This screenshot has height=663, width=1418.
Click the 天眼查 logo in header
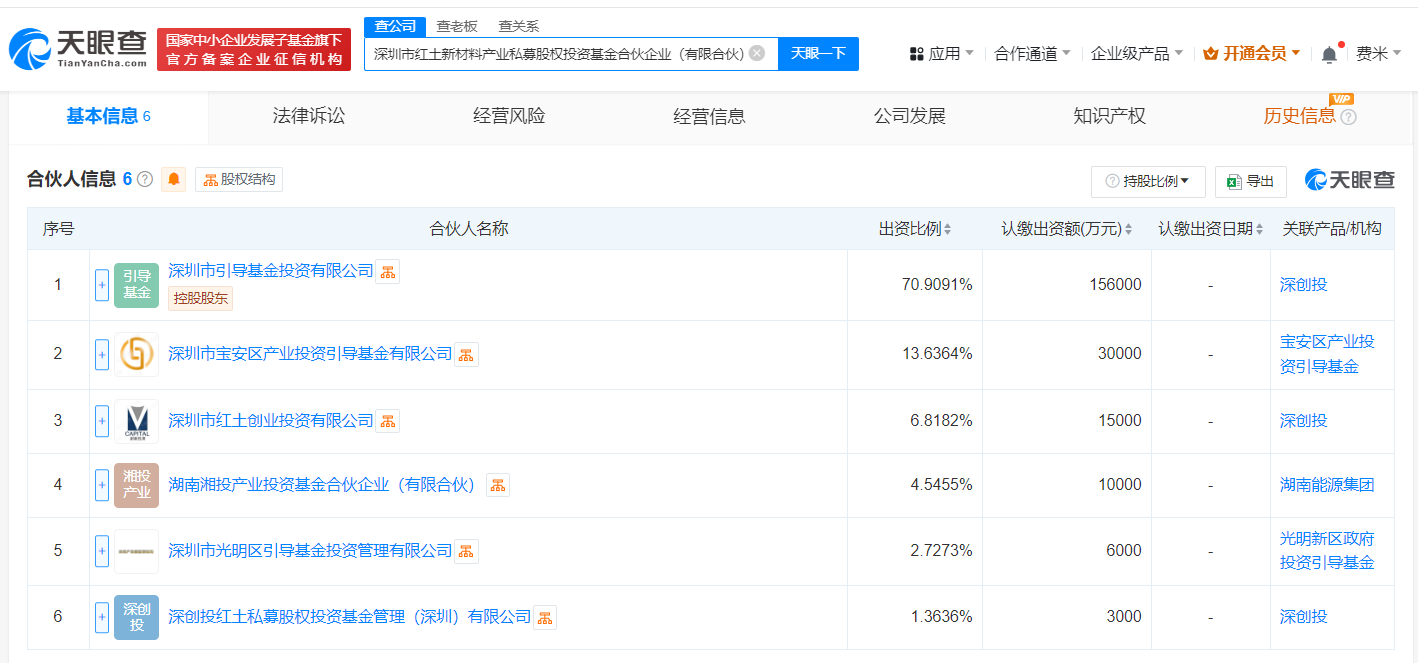point(78,48)
